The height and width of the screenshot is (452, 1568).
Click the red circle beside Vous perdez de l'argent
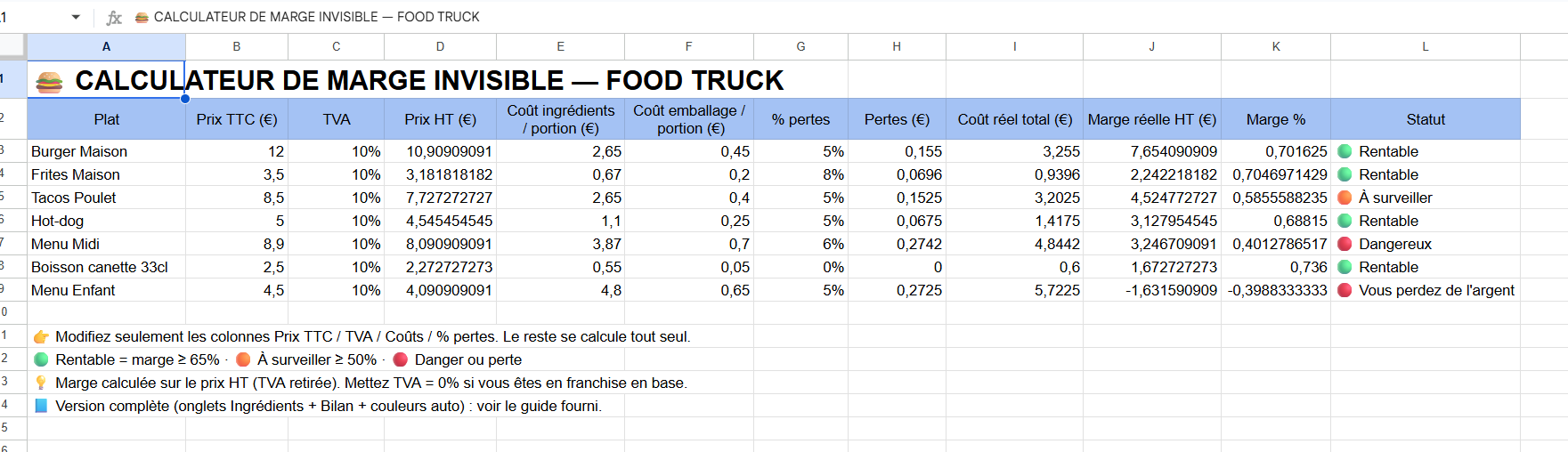coord(1345,290)
